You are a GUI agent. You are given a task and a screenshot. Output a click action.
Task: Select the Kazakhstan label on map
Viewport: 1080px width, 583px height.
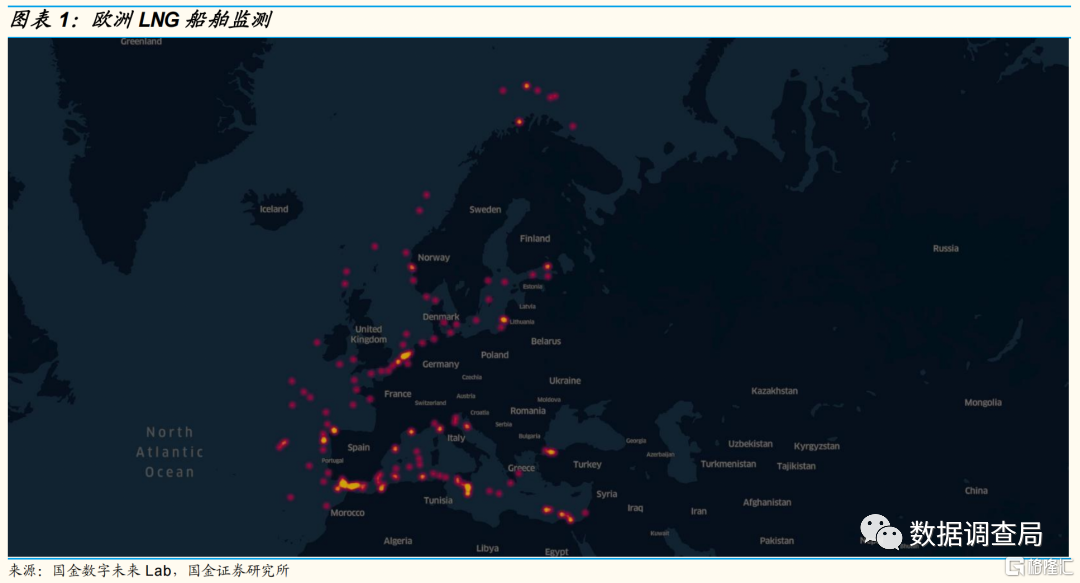[x=774, y=391]
